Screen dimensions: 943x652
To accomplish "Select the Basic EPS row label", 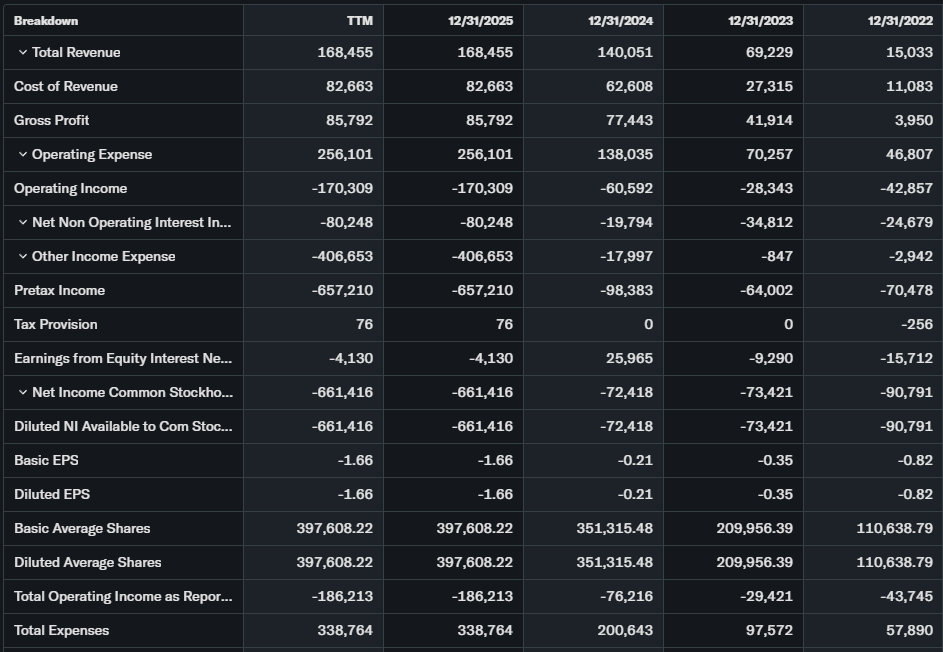I will coord(46,460).
